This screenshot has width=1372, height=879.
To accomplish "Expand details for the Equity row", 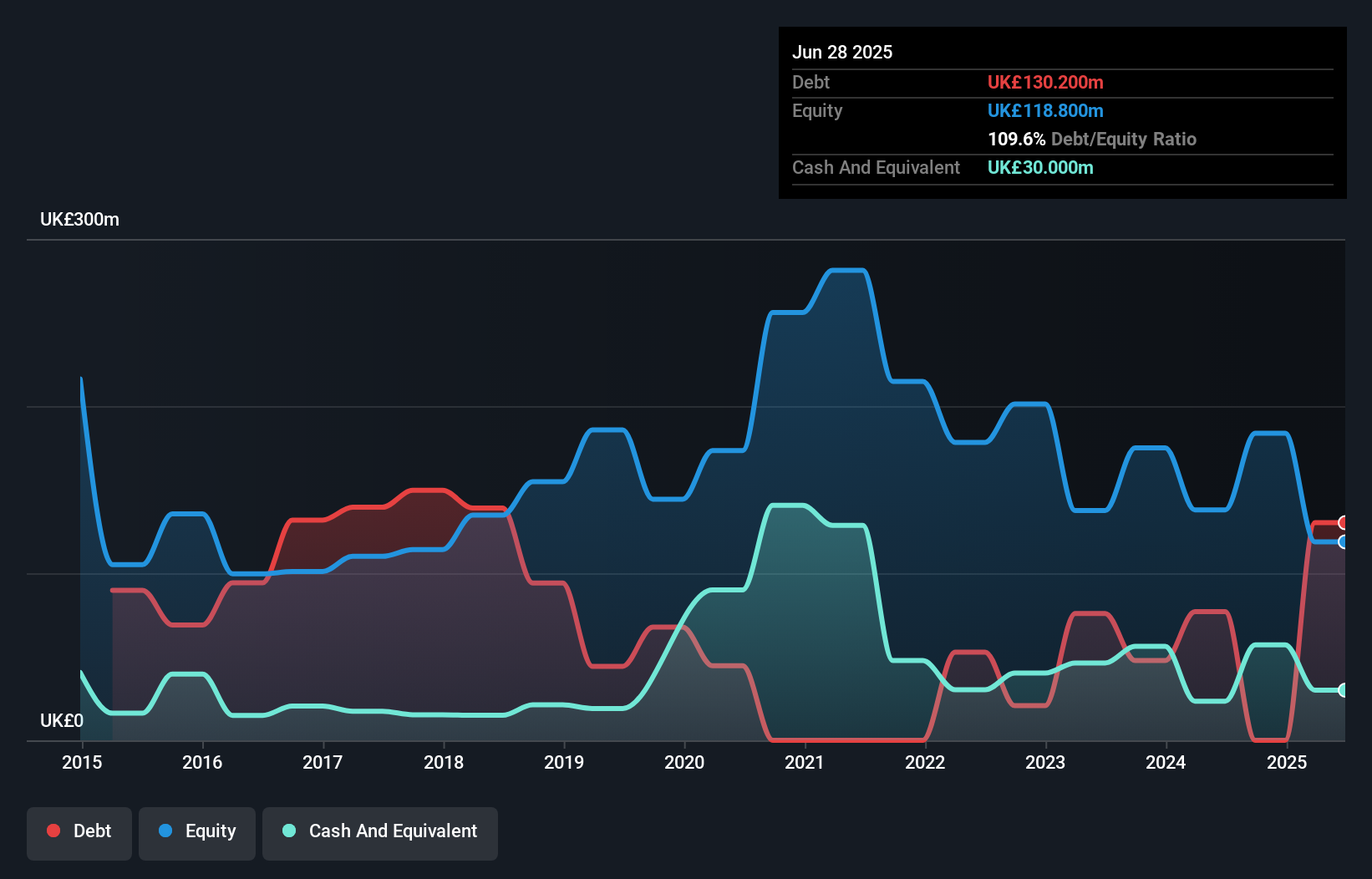I will (x=816, y=110).
